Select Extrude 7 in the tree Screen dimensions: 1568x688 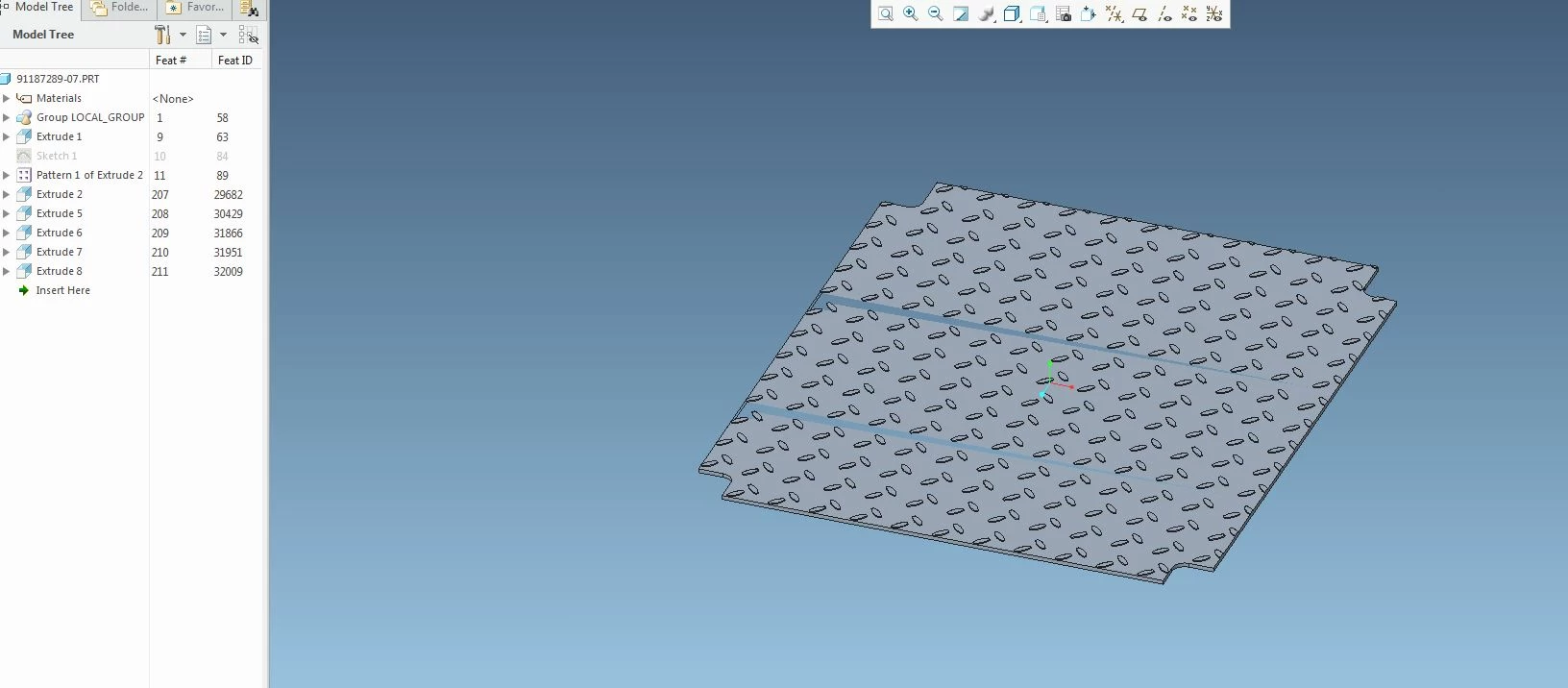tap(59, 252)
